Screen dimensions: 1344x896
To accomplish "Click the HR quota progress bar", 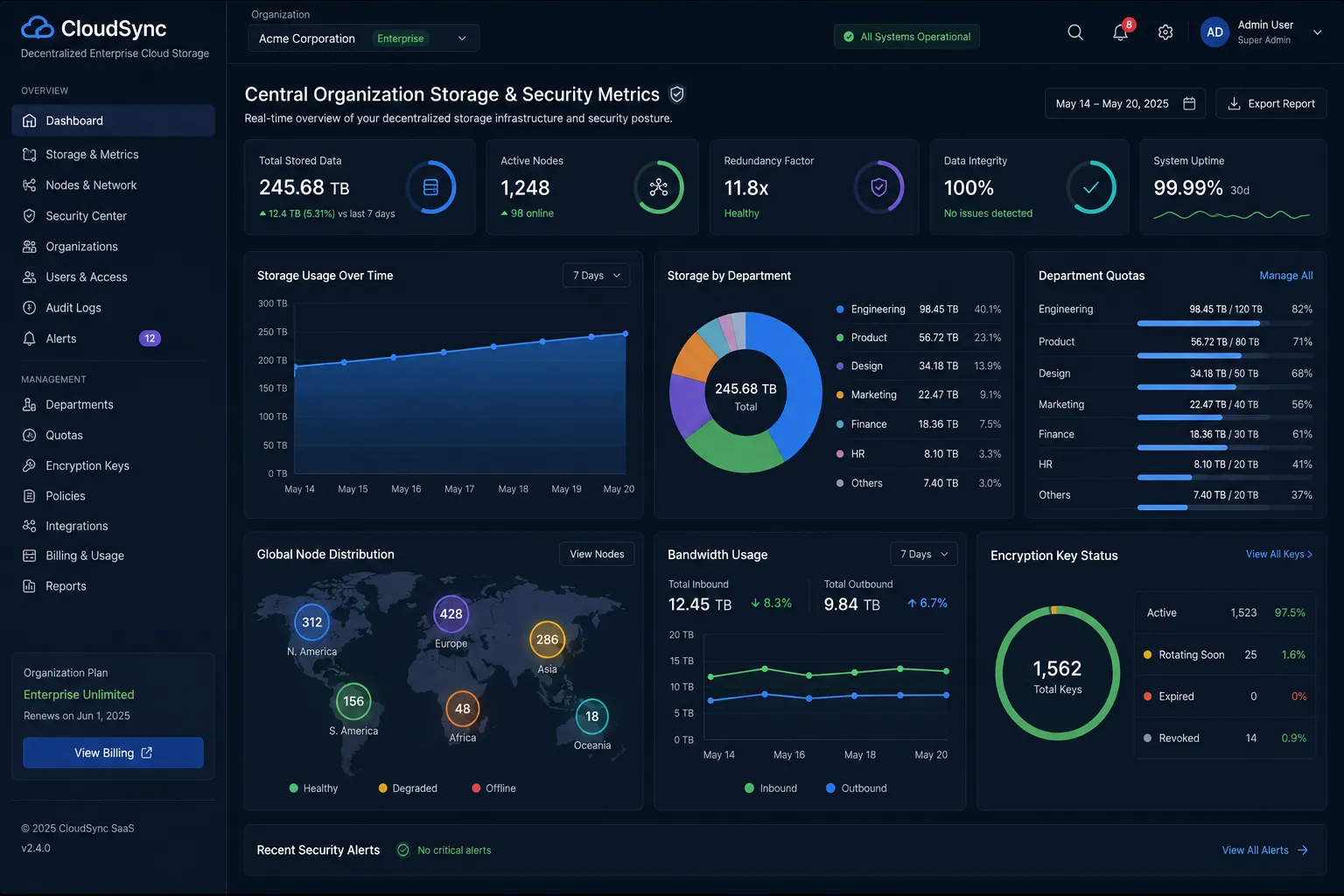I will [x=1225, y=478].
